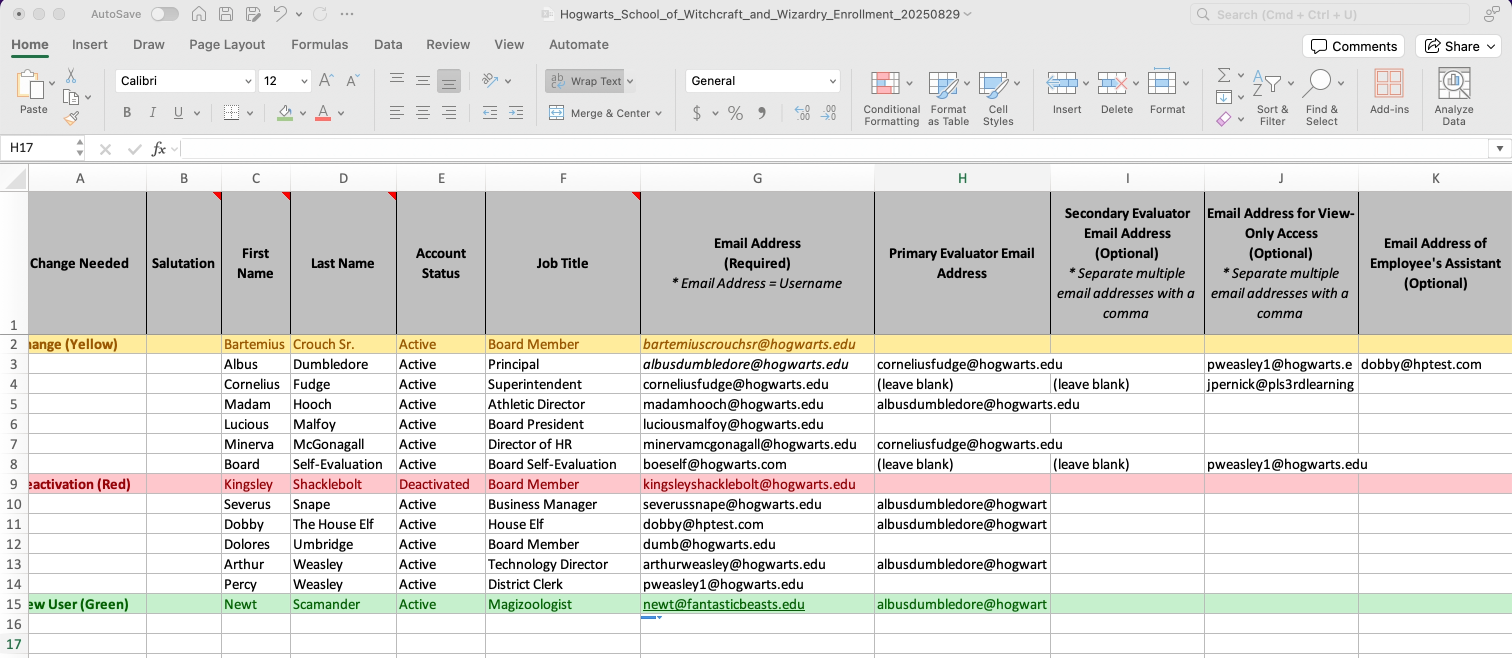
Task: Go to the Formulas tab
Action: [320, 44]
